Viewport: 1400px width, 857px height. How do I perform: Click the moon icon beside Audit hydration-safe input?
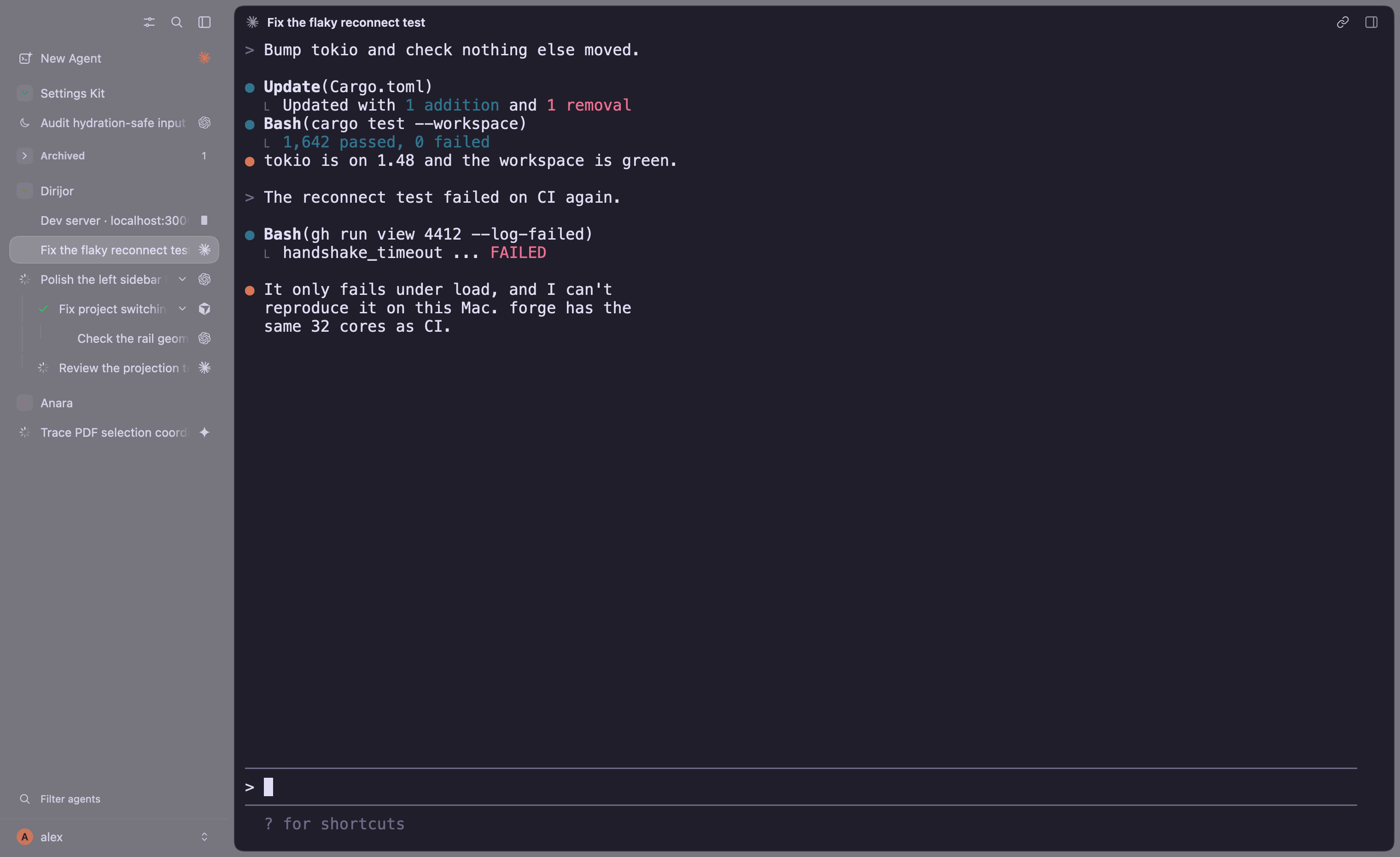[x=25, y=123]
